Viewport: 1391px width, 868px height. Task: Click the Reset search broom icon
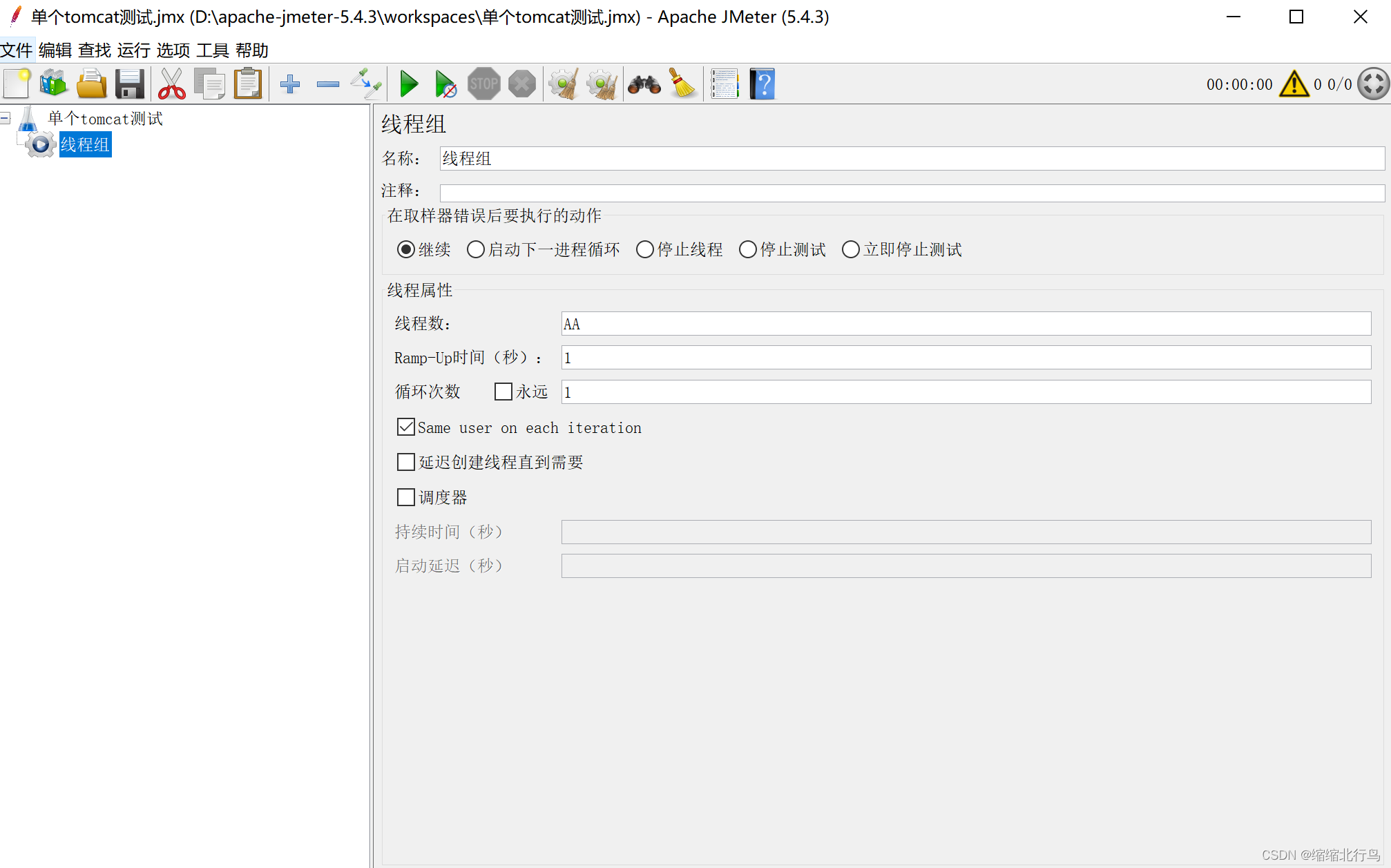click(x=682, y=84)
